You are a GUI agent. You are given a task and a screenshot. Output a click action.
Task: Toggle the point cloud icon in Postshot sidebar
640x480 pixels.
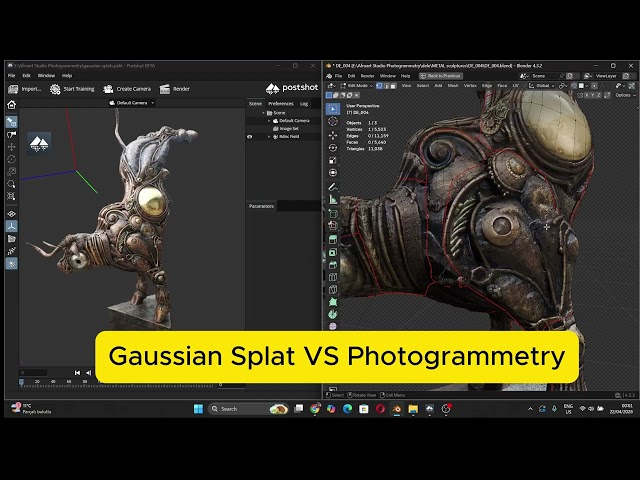coord(11,251)
